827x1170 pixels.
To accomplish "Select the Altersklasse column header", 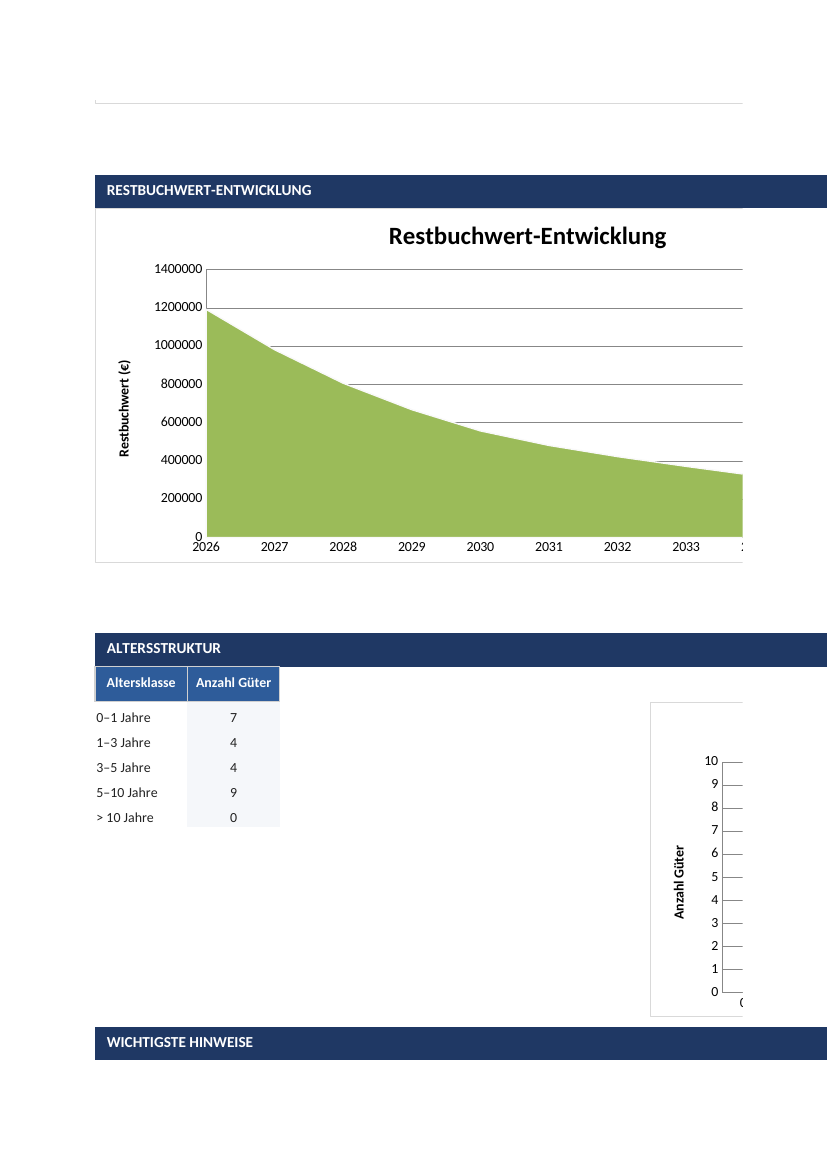I will click(141, 683).
